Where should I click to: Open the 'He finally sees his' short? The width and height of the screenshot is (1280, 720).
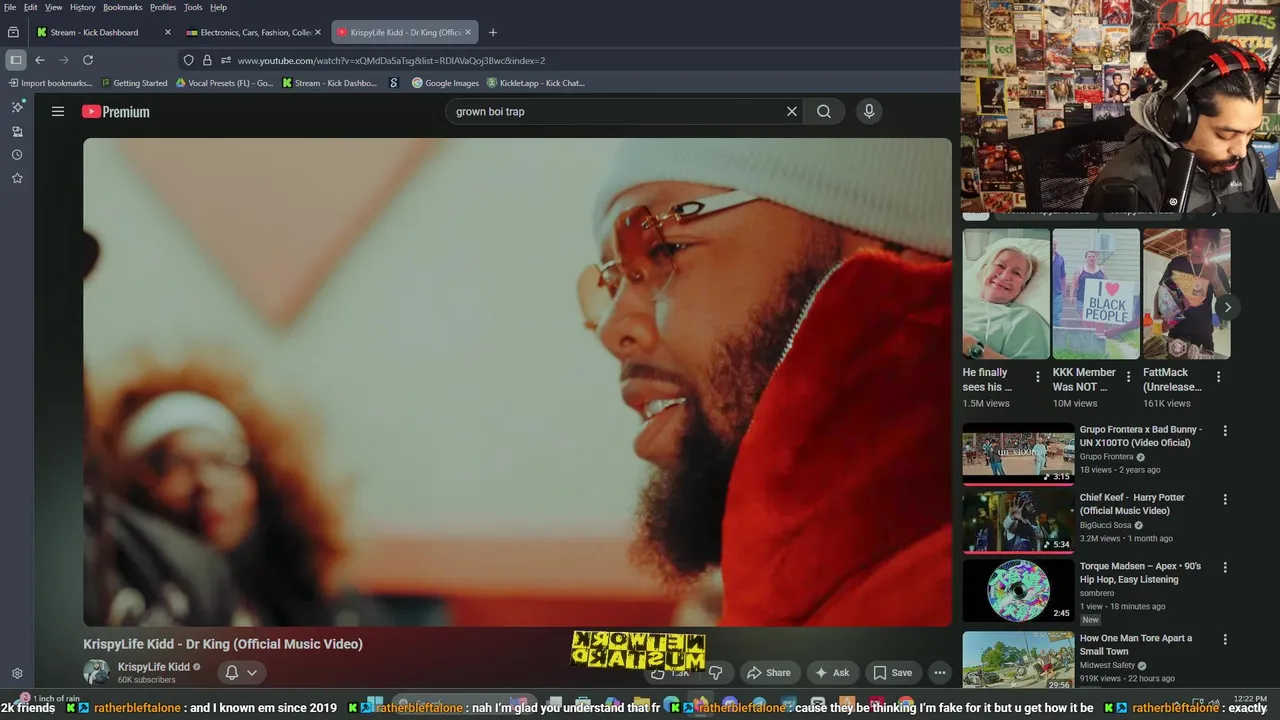click(1006, 294)
